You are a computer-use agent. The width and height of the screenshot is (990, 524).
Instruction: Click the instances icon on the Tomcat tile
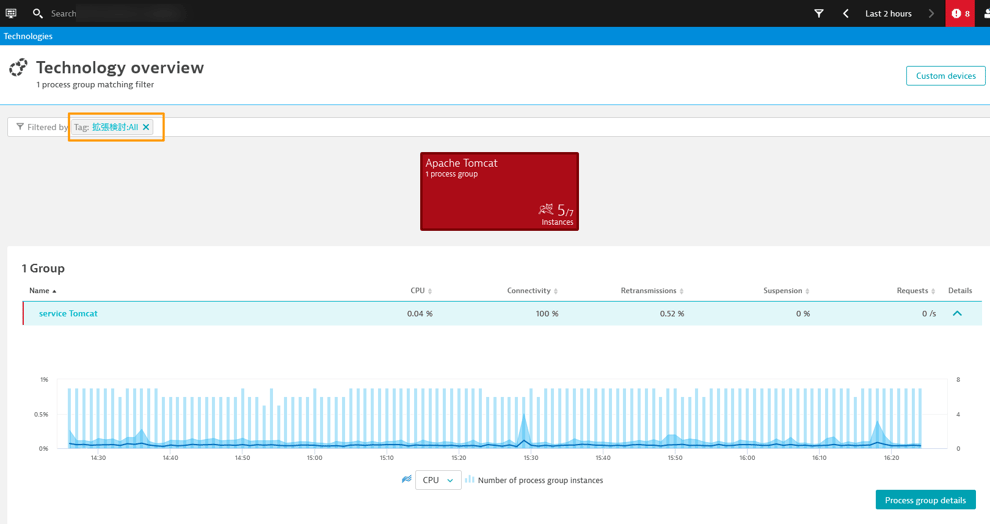click(546, 209)
